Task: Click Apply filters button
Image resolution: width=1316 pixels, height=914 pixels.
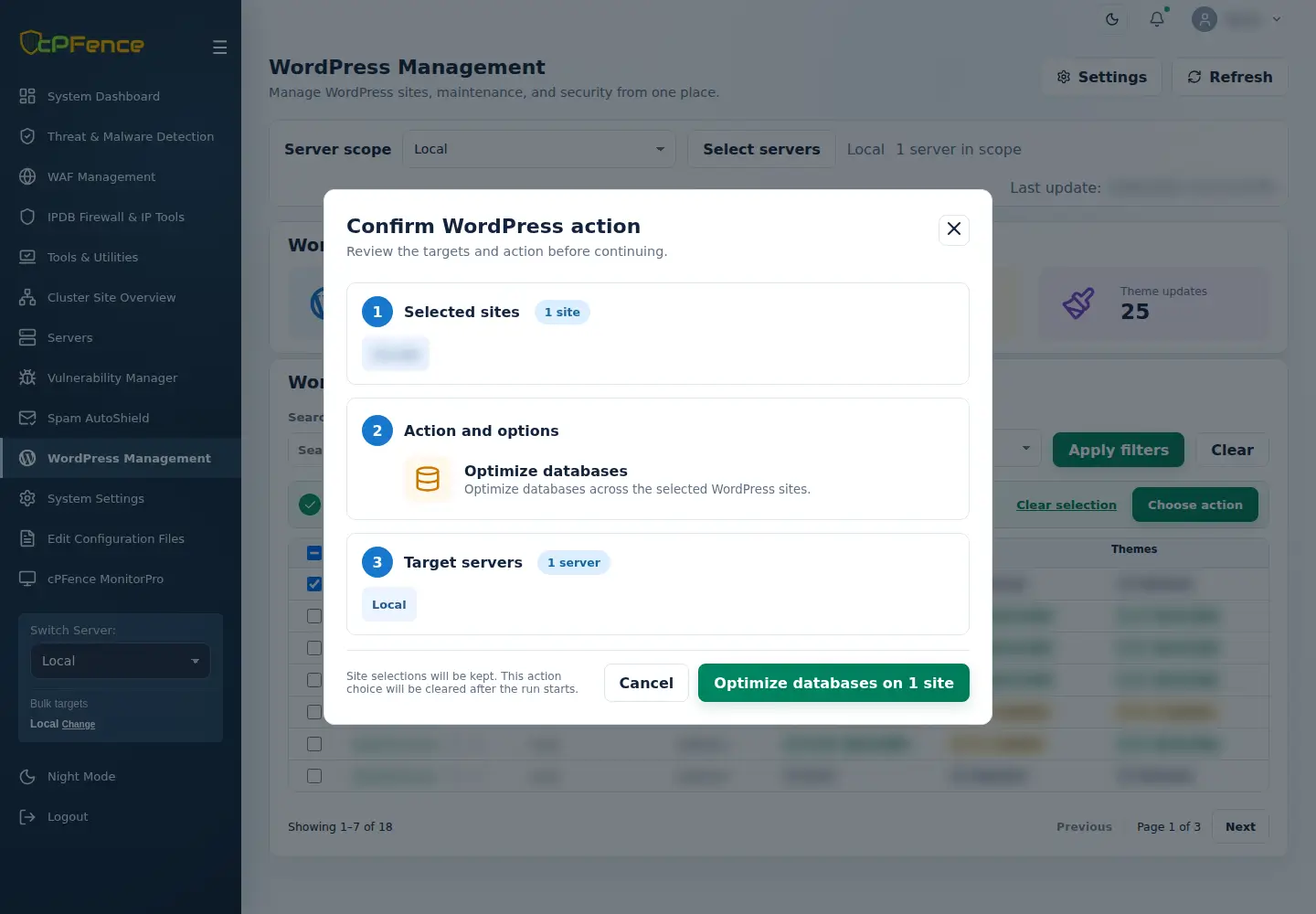Action: coord(1119,450)
